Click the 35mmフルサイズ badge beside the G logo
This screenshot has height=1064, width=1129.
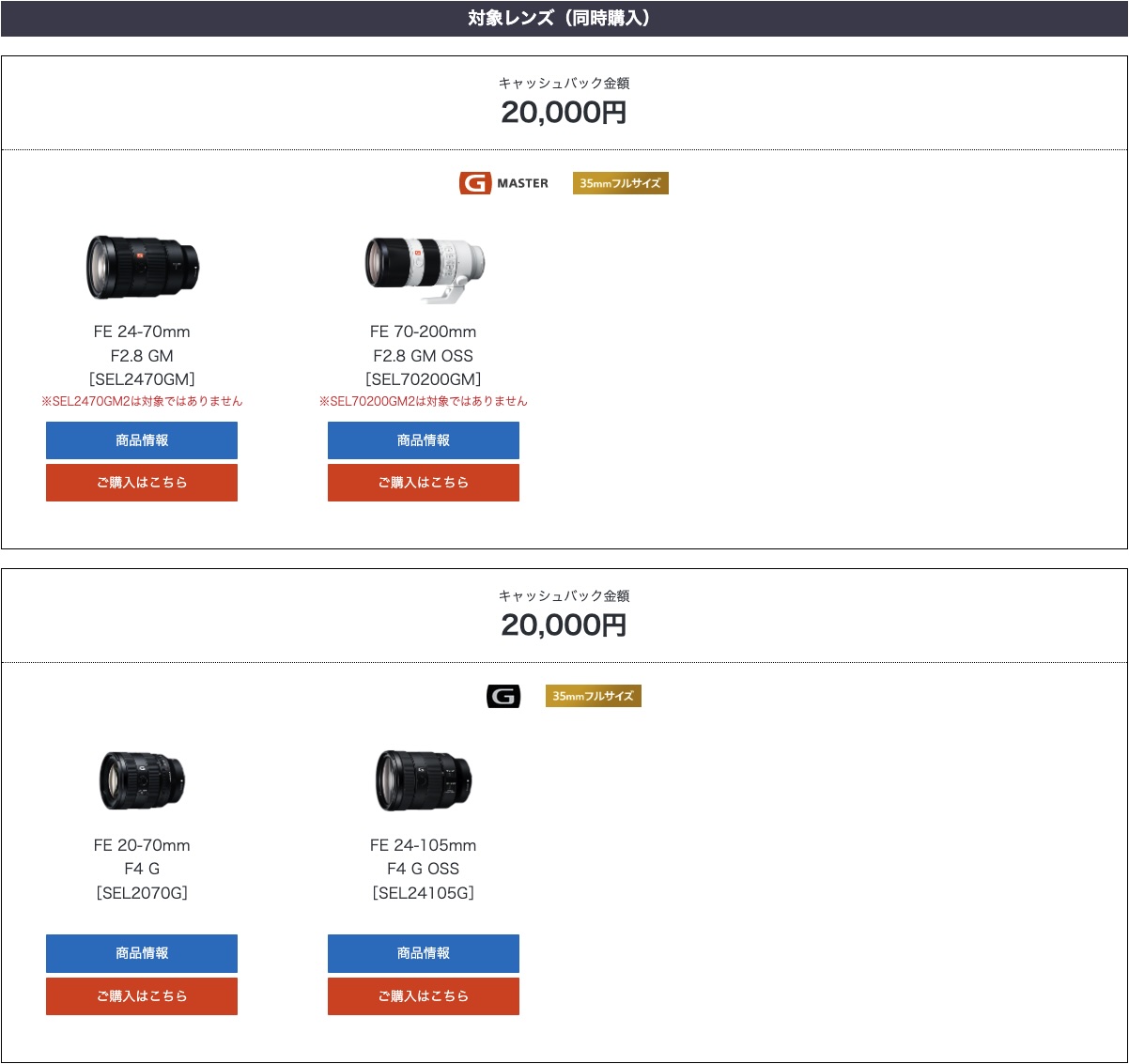pyautogui.click(x=594, y=696)
